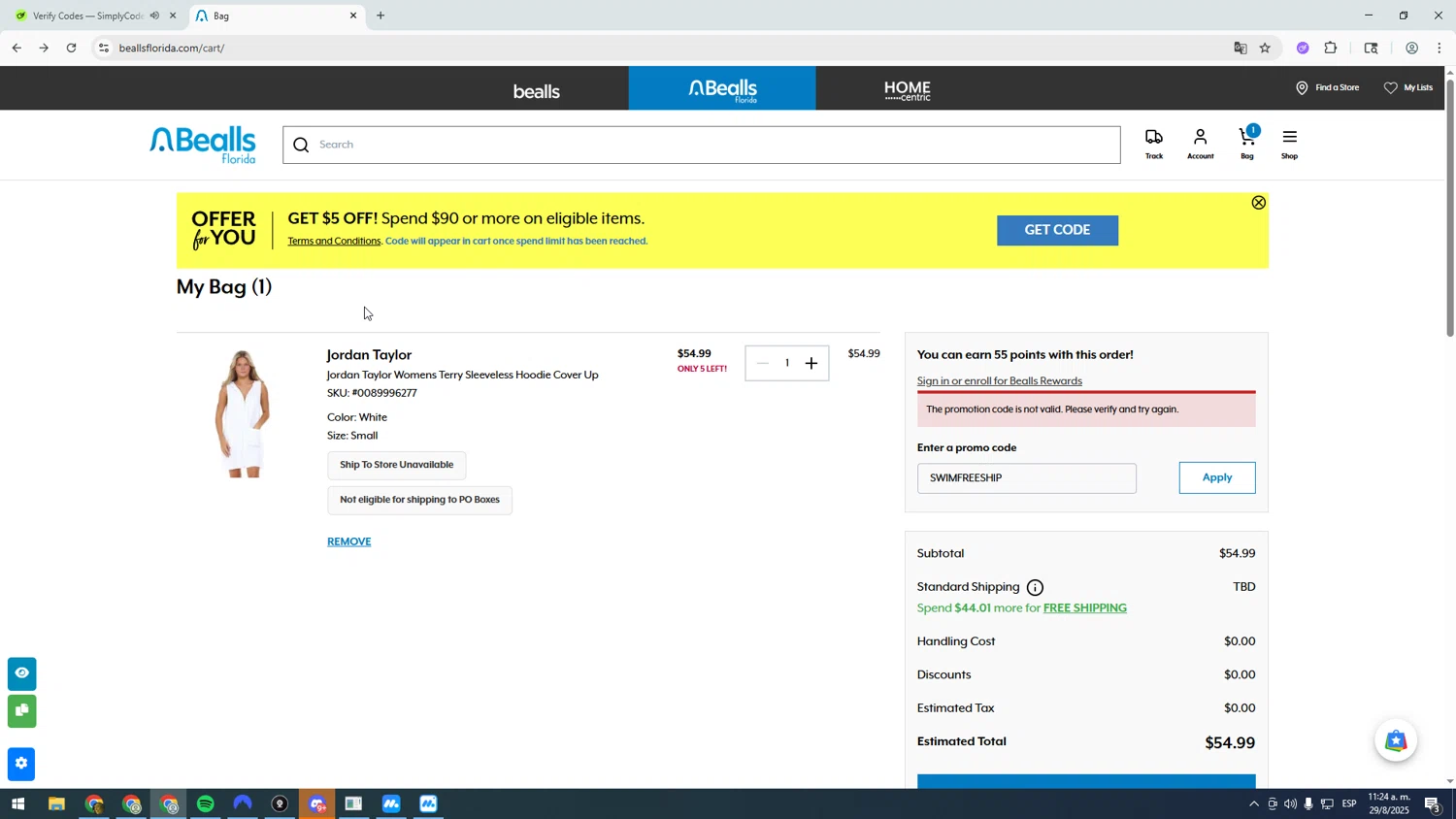Open Spotify from the taskbar
Viewport: 1456px width, 819px height.
[x=206, y=804]
